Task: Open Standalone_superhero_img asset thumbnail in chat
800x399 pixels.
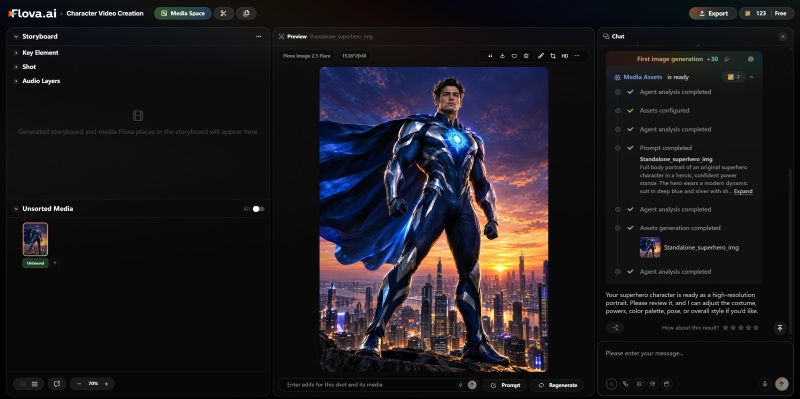Action: tap(650, 247)
